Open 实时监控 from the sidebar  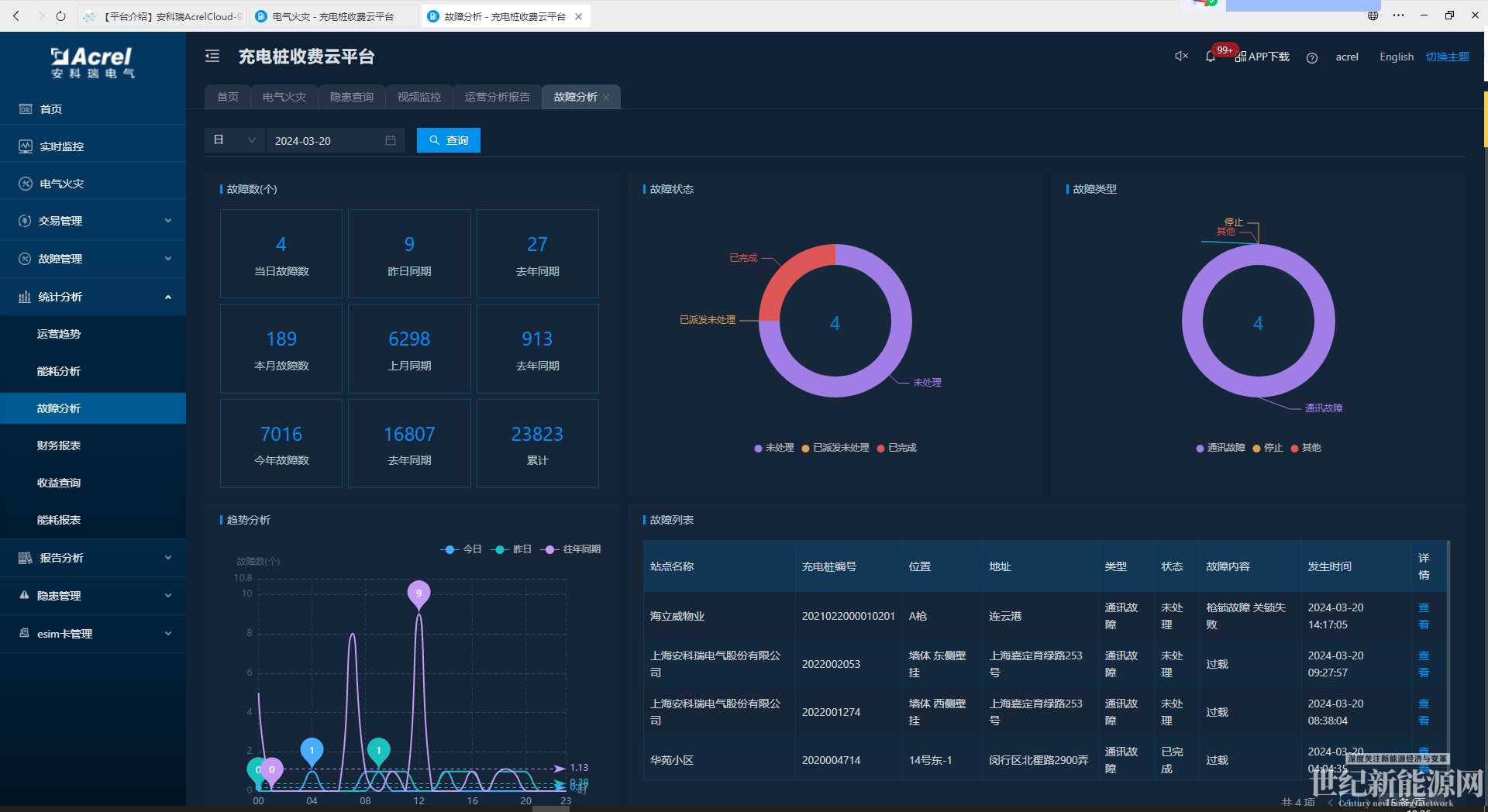pos(62,146)
